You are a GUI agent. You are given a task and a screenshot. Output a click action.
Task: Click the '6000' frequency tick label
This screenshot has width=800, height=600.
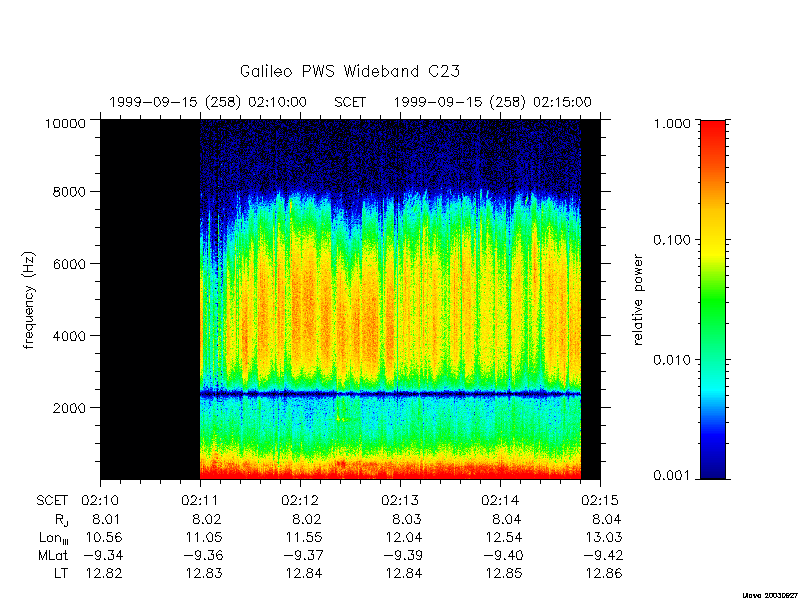pyautogui.click(x=69, y=264)
